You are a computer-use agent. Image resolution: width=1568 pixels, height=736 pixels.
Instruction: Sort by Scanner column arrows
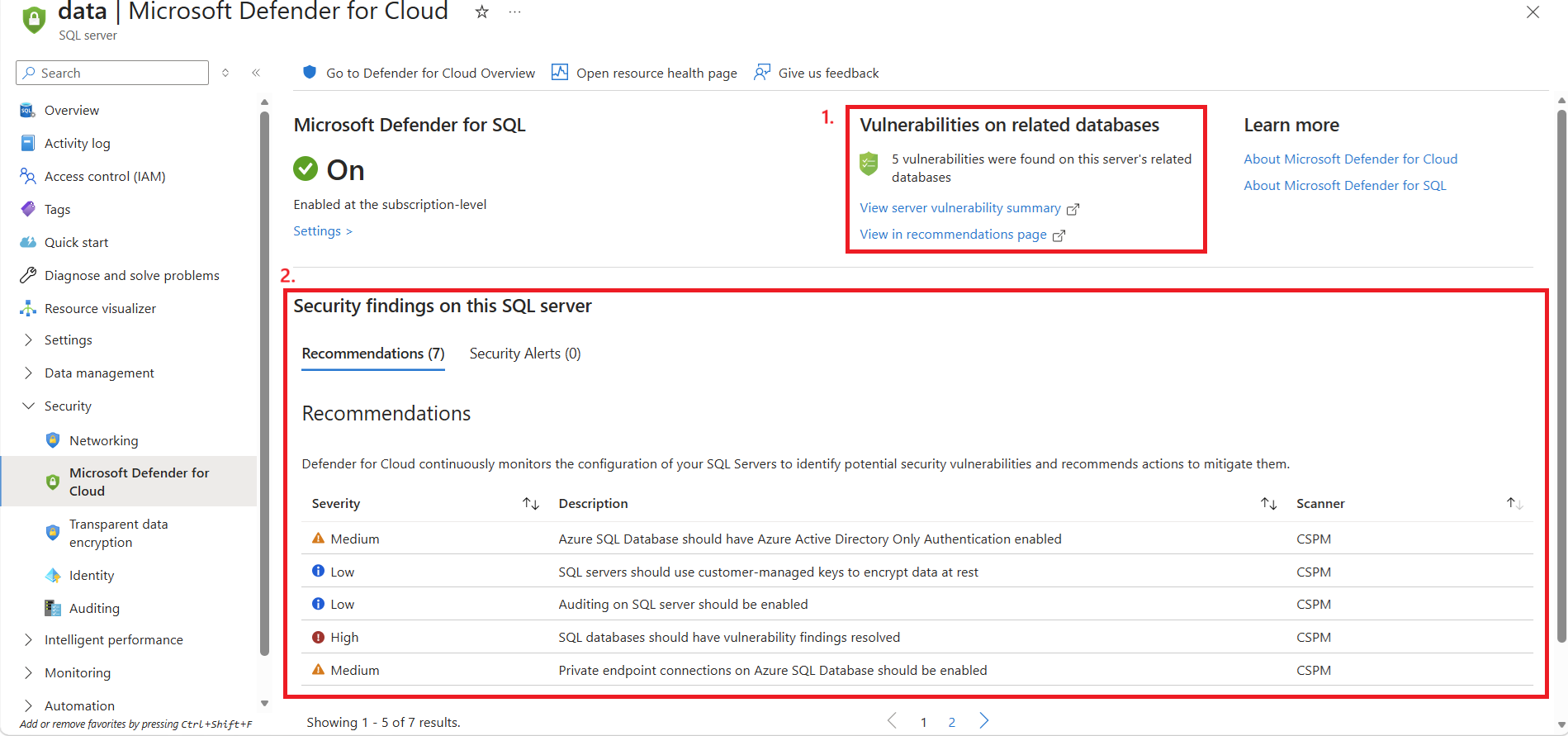1514,504
